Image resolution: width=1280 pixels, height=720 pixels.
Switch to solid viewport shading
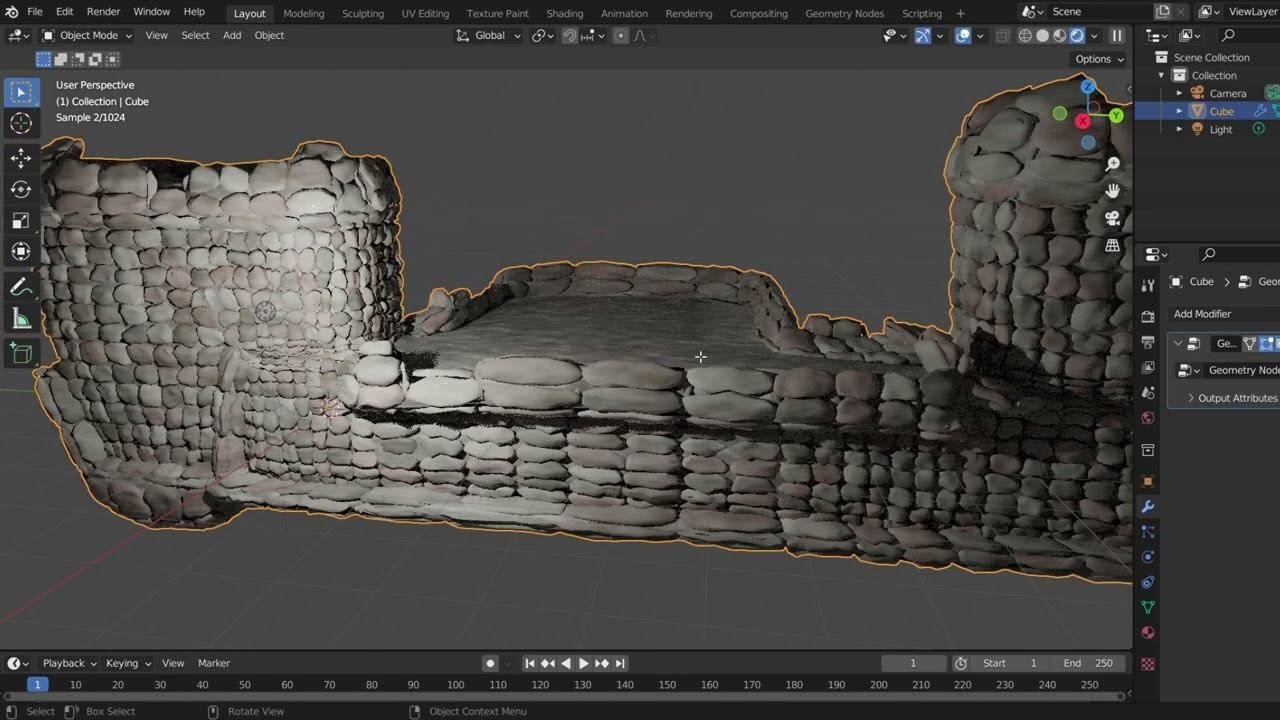coord(1042,35)
